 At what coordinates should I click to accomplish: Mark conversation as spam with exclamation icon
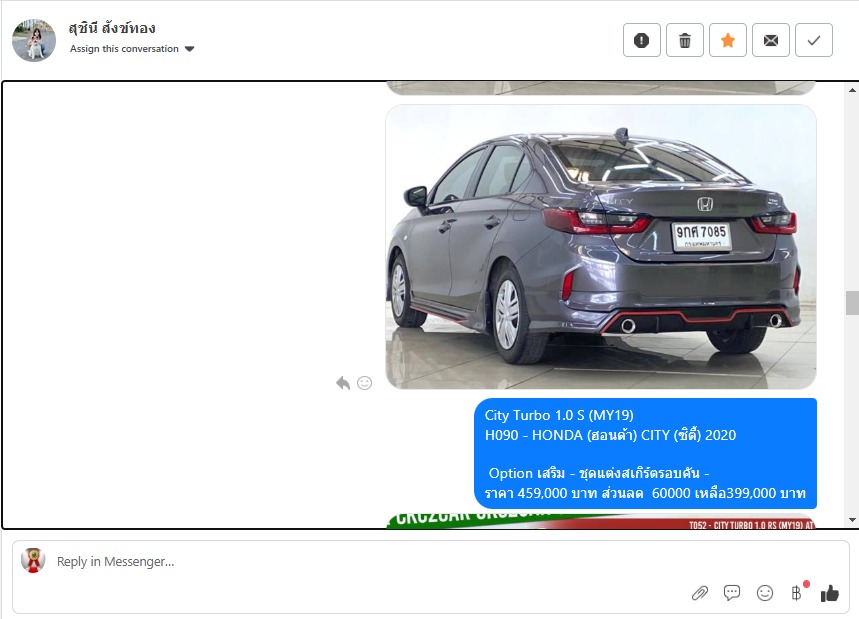point(642,40)
